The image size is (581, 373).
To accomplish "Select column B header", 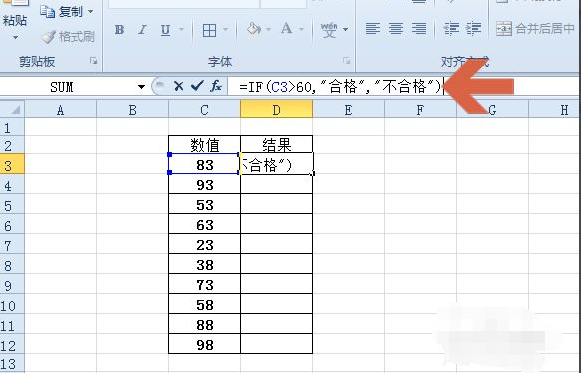I will (x=132, y=110).
